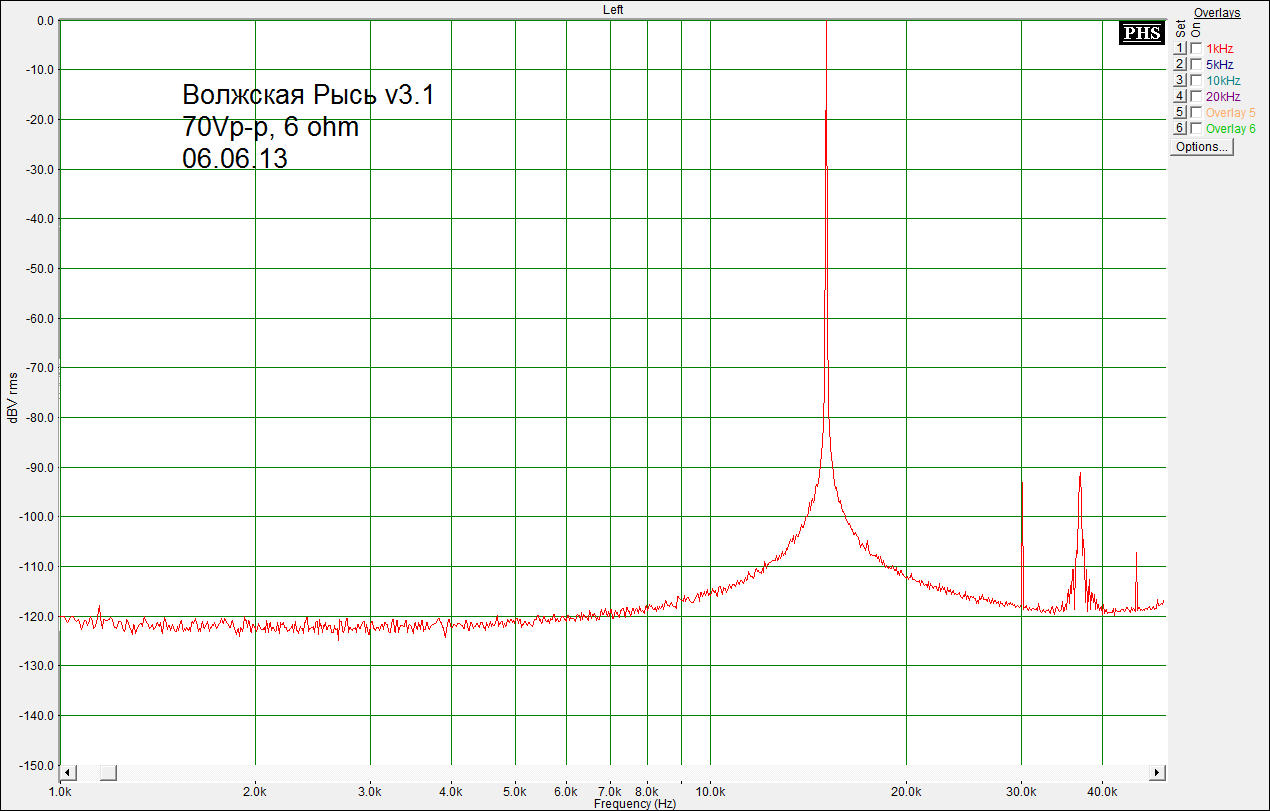Click the 40.0k frequency axis label

[1102, 790]
